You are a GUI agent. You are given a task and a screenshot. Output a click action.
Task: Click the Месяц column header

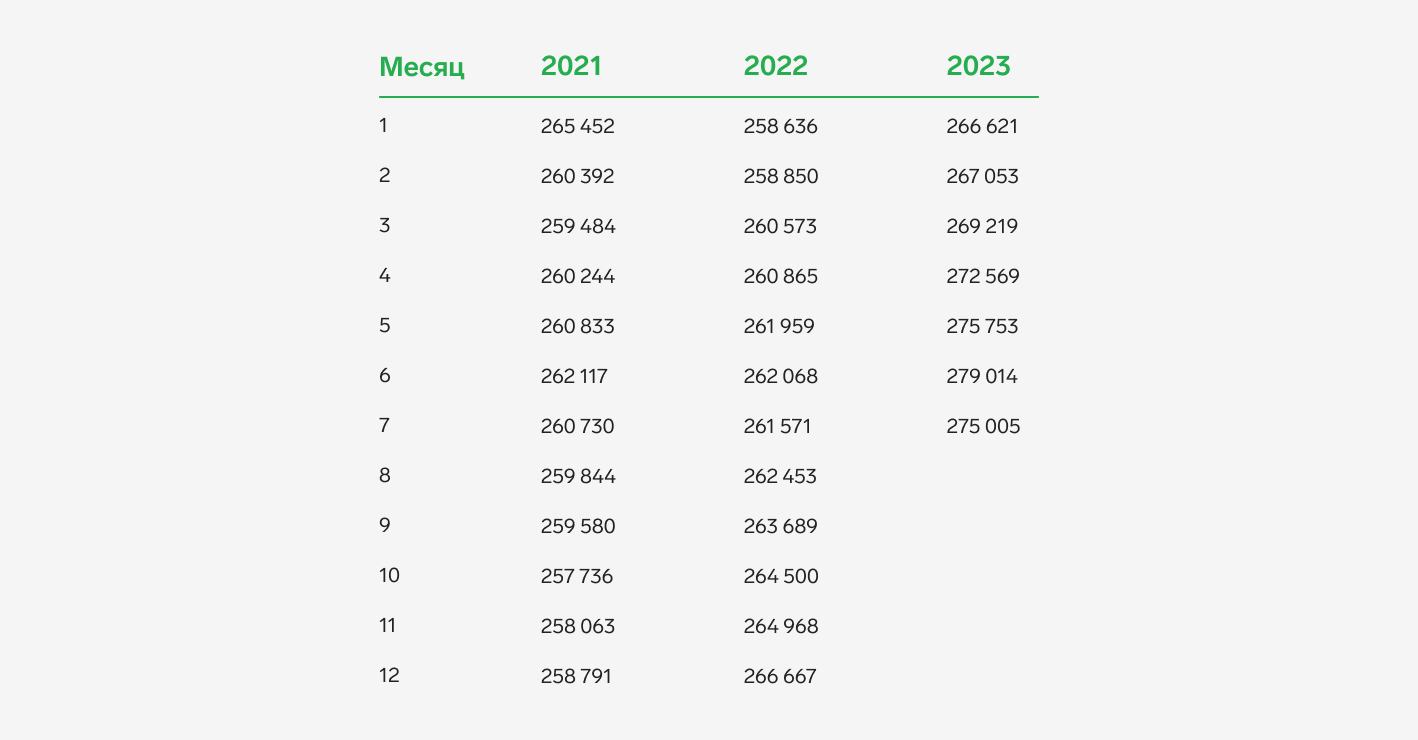click(x=422, y=68)
